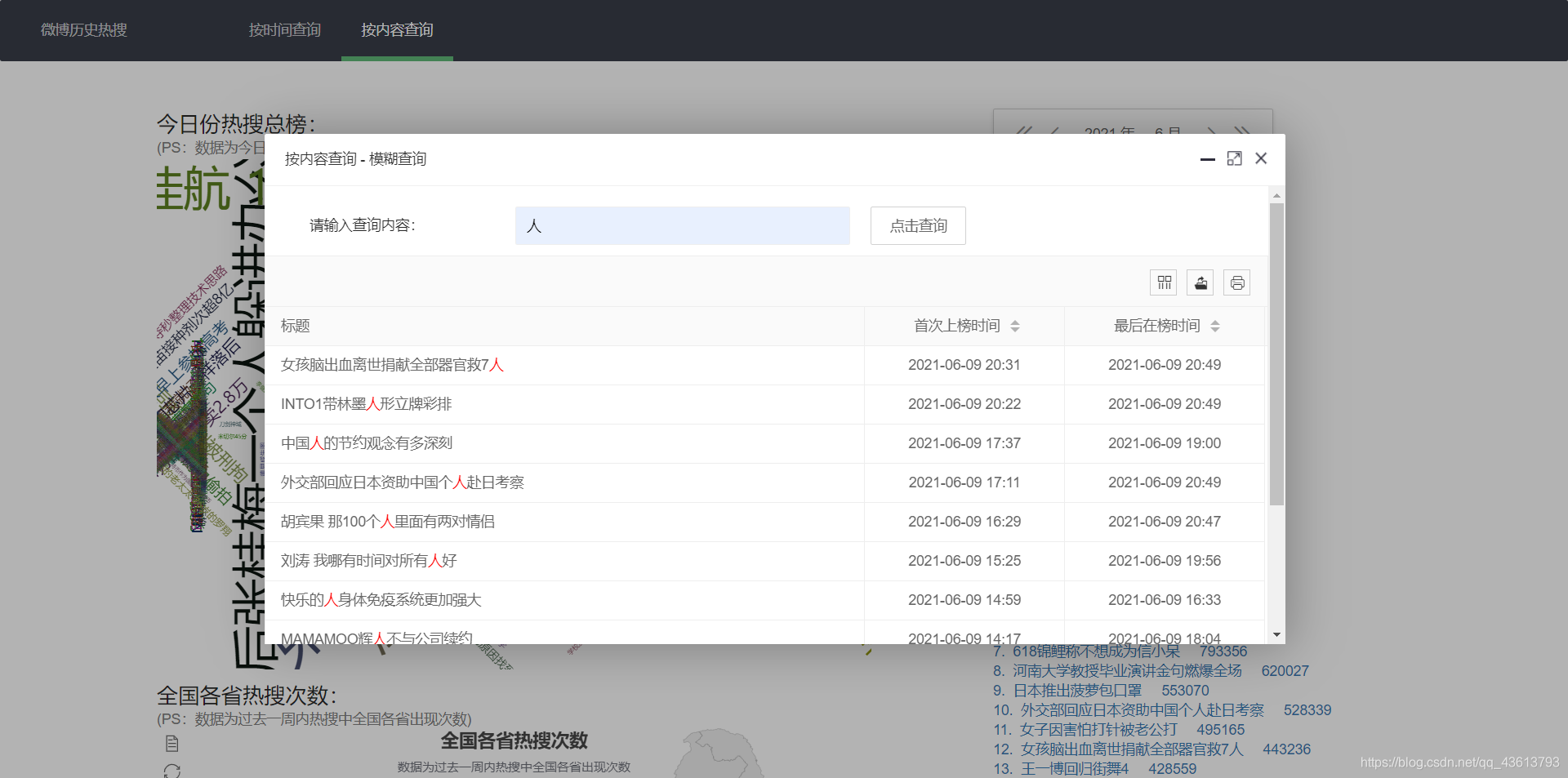Open the 按时间查询 tab
This screenshot has width=1568, height=778.
point(285,30)
